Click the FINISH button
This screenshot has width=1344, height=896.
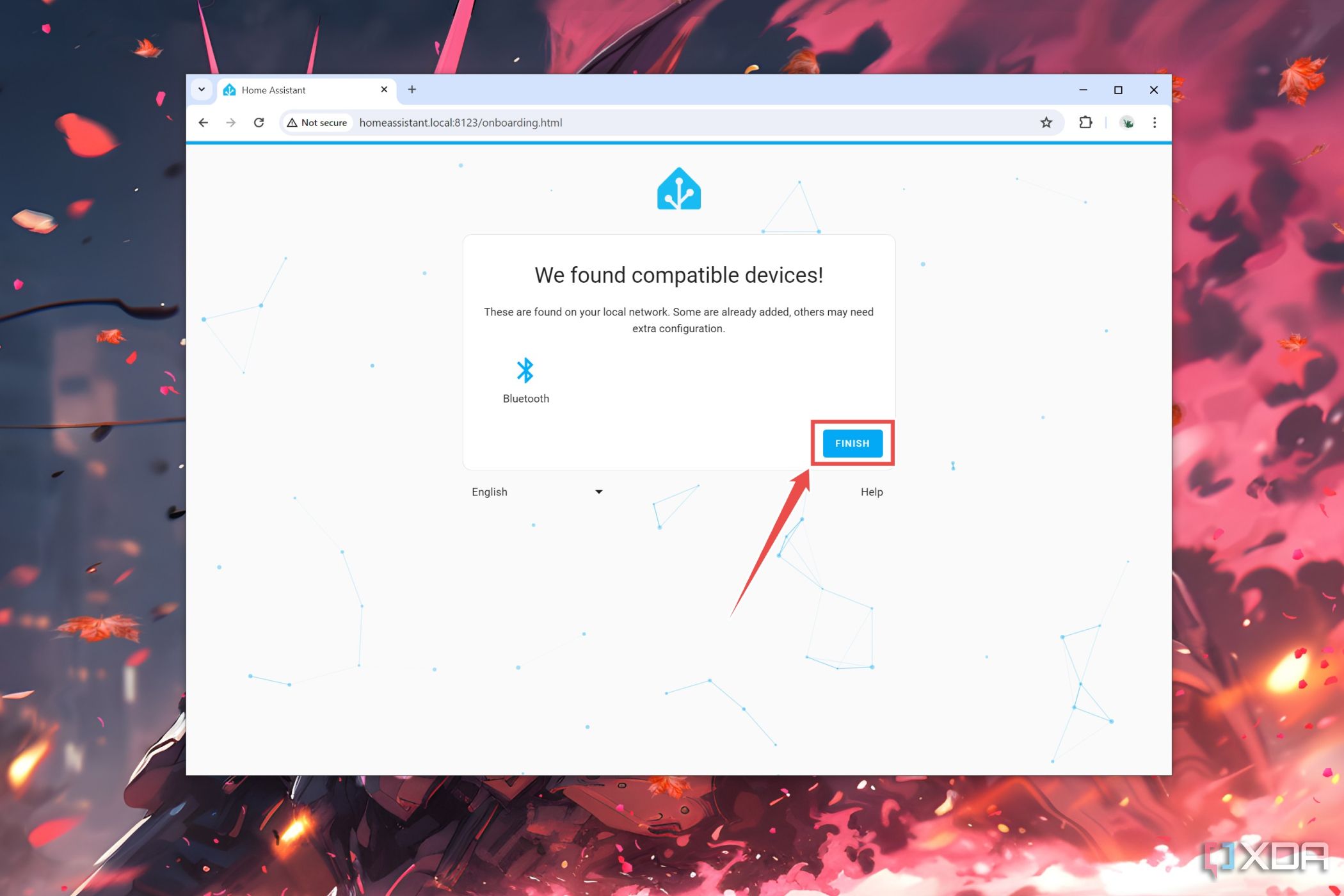tap(852, 443)
